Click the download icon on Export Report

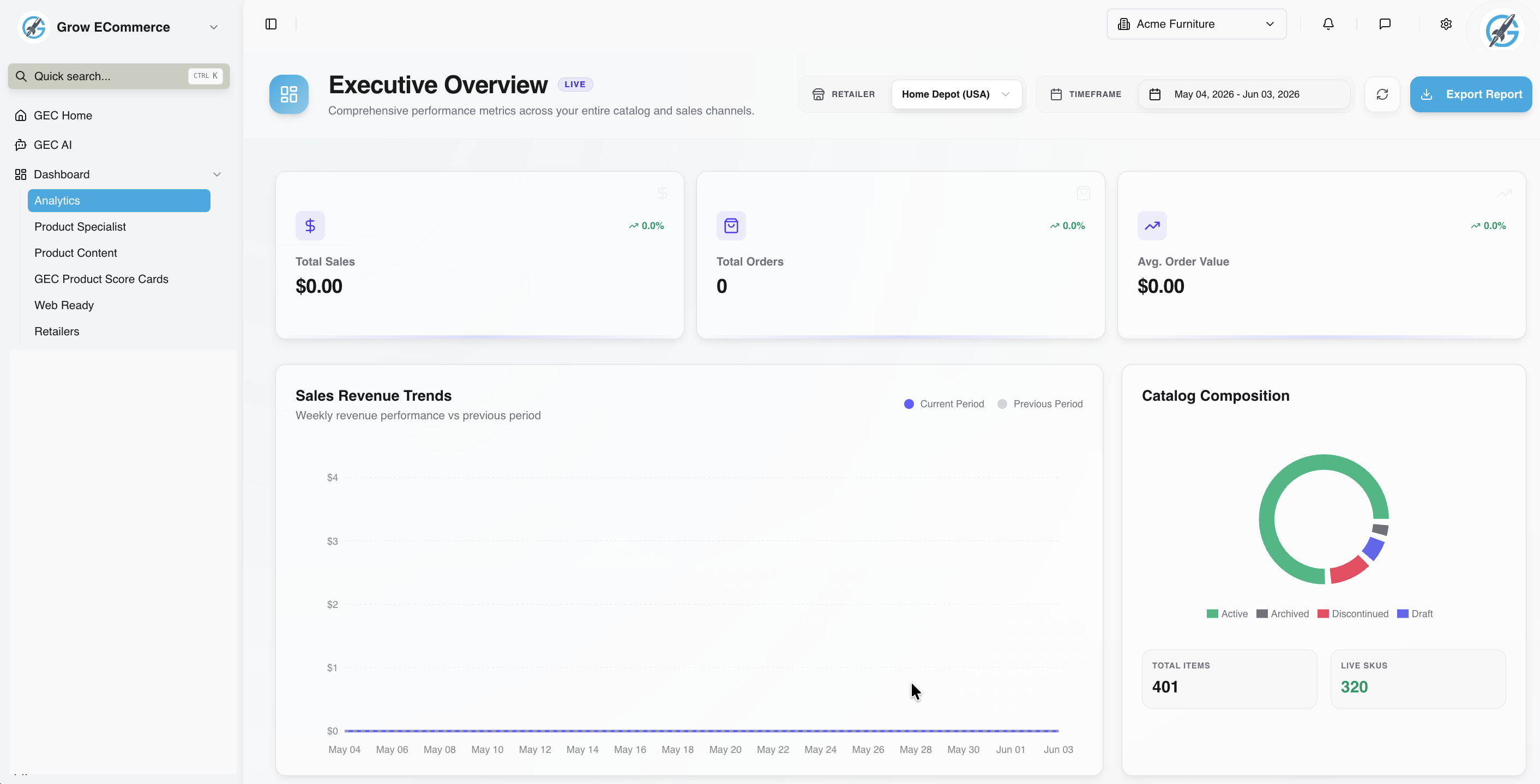[x=1427, y=94]
